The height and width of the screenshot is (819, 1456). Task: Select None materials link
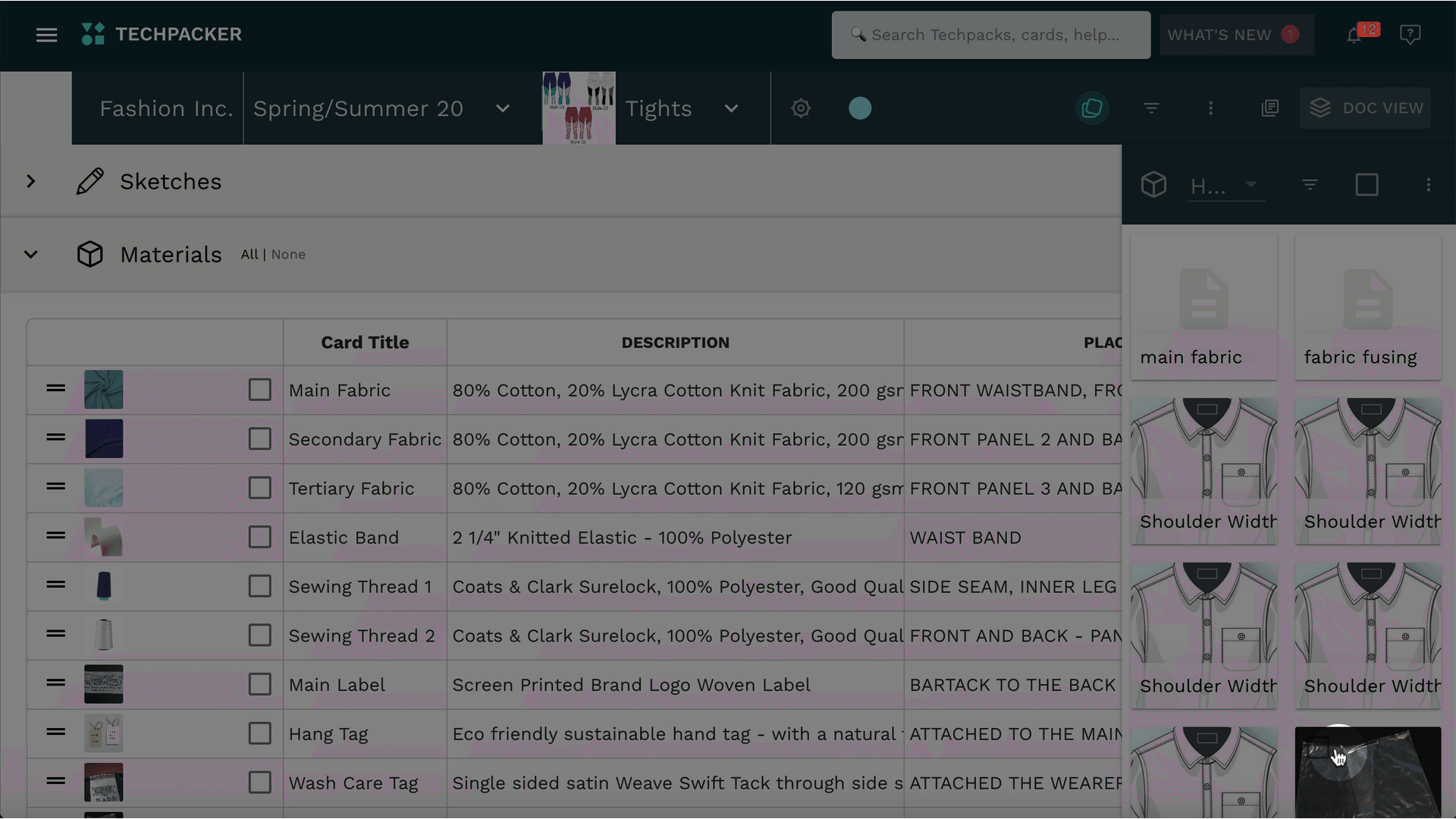tap(288, 255)
